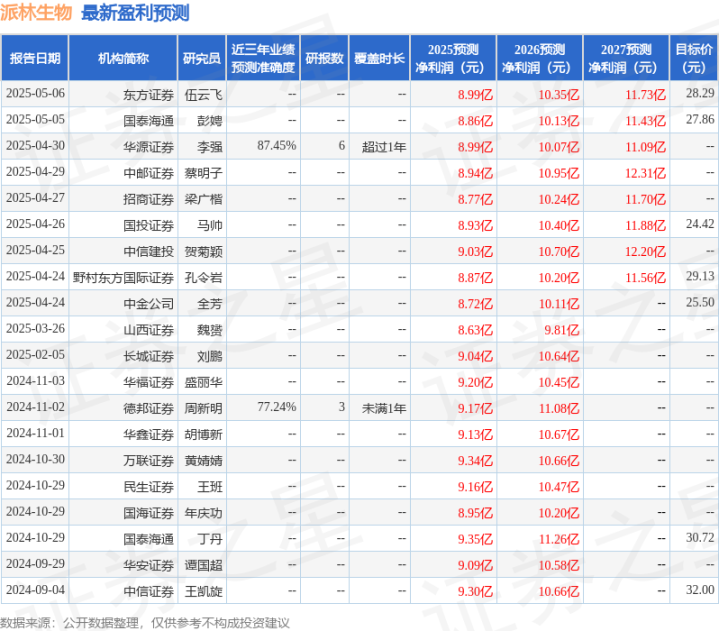
Task: Click 中信证券 in the last row
Action: point(149,592)
